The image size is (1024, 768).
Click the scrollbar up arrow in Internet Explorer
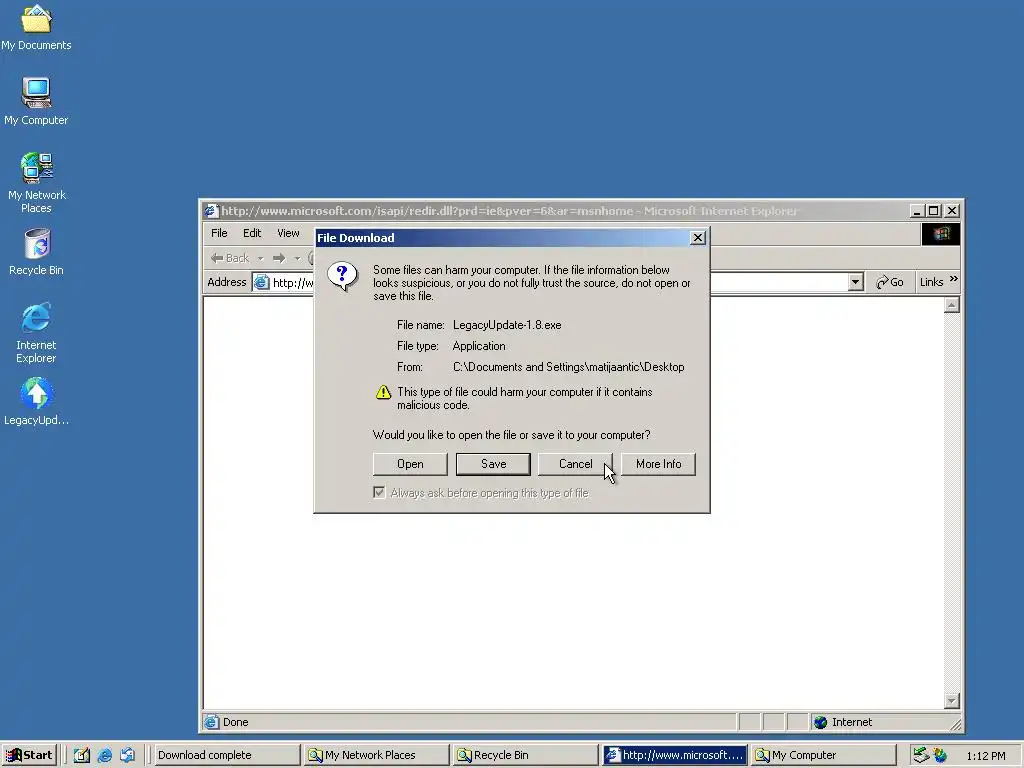point(952,305)
